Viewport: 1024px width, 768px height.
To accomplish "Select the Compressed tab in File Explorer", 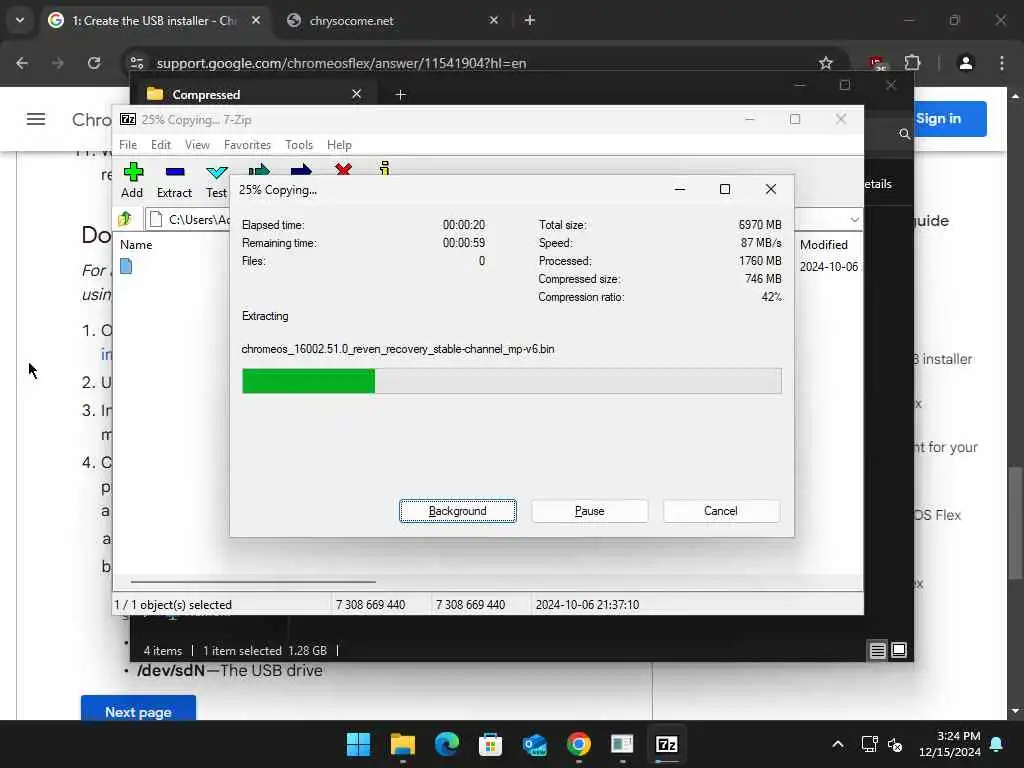I will [255, 95].
